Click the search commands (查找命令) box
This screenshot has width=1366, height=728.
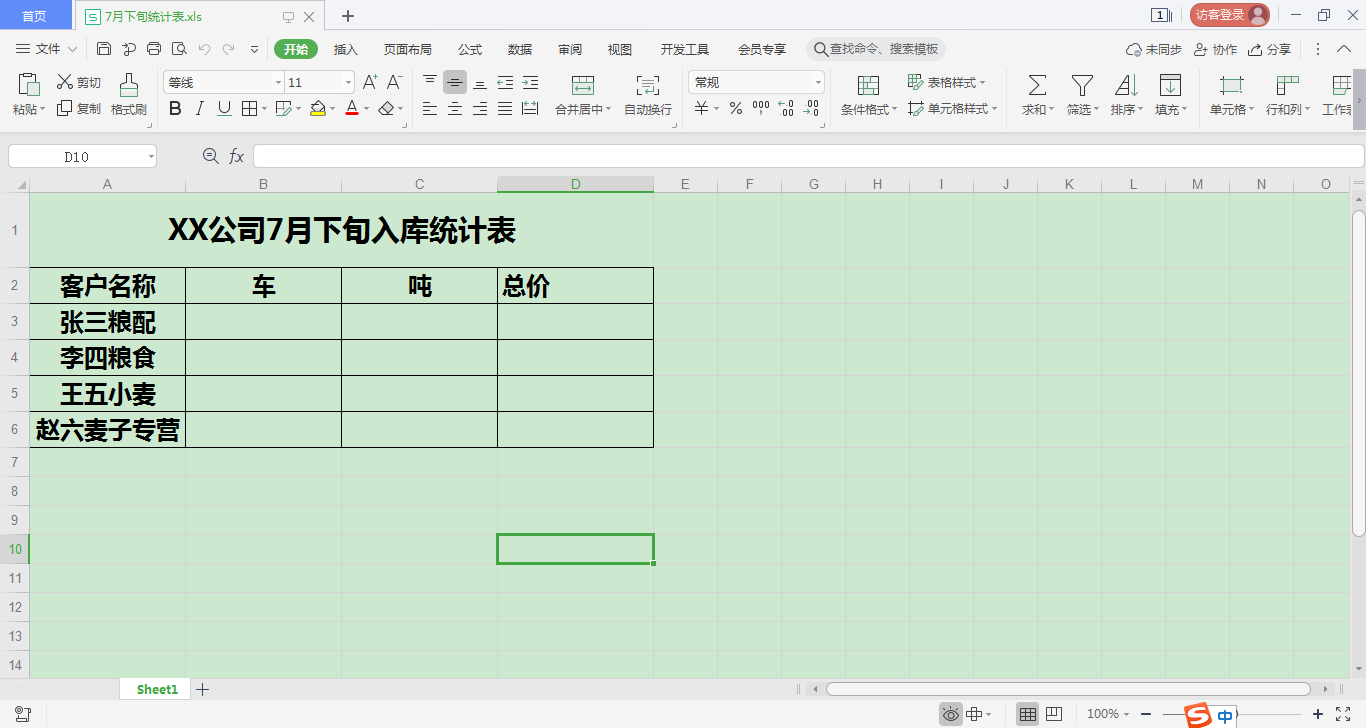[876, 49]
